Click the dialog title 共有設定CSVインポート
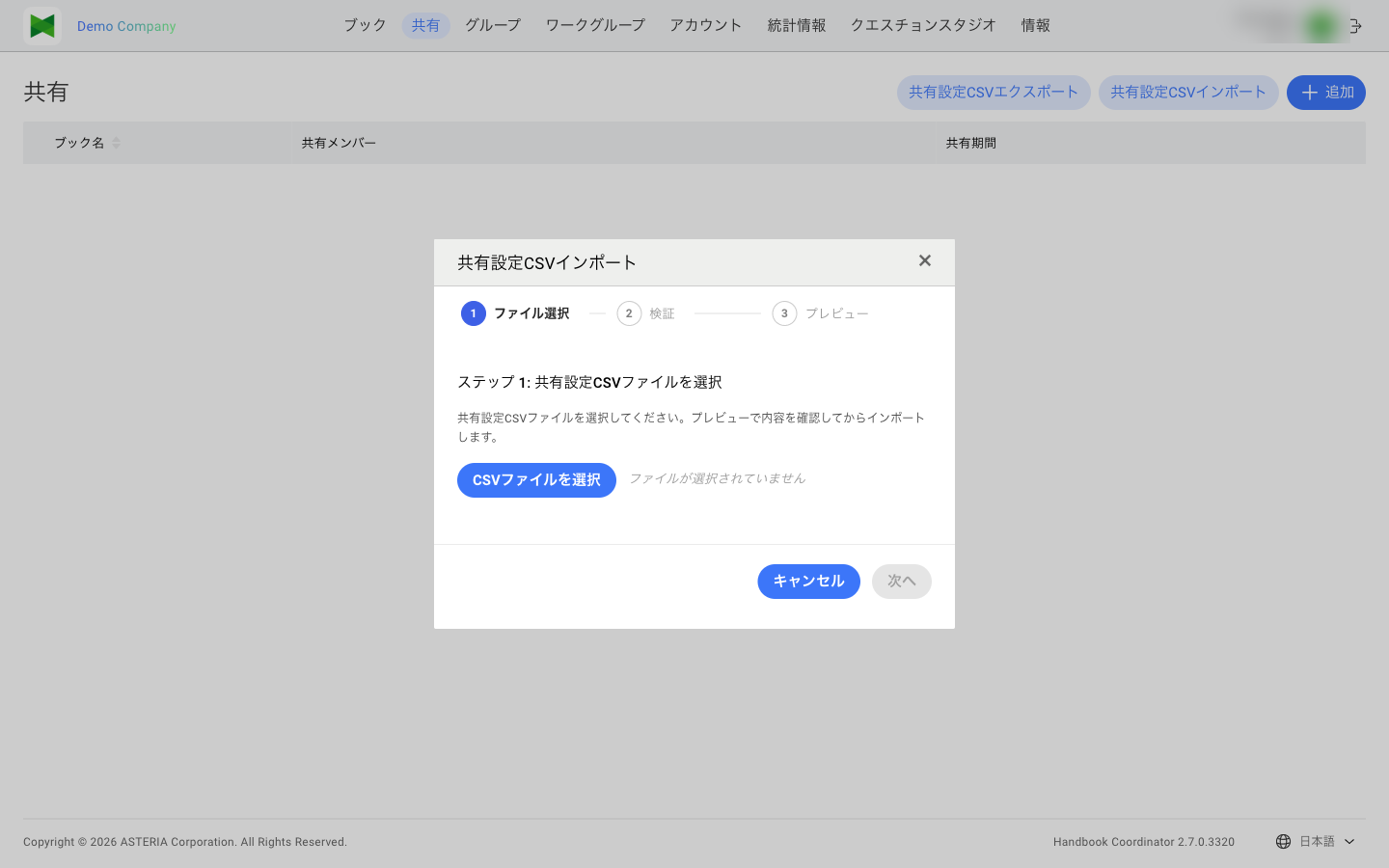This screenshot has width=1389, height=868. tap(547, 262)
